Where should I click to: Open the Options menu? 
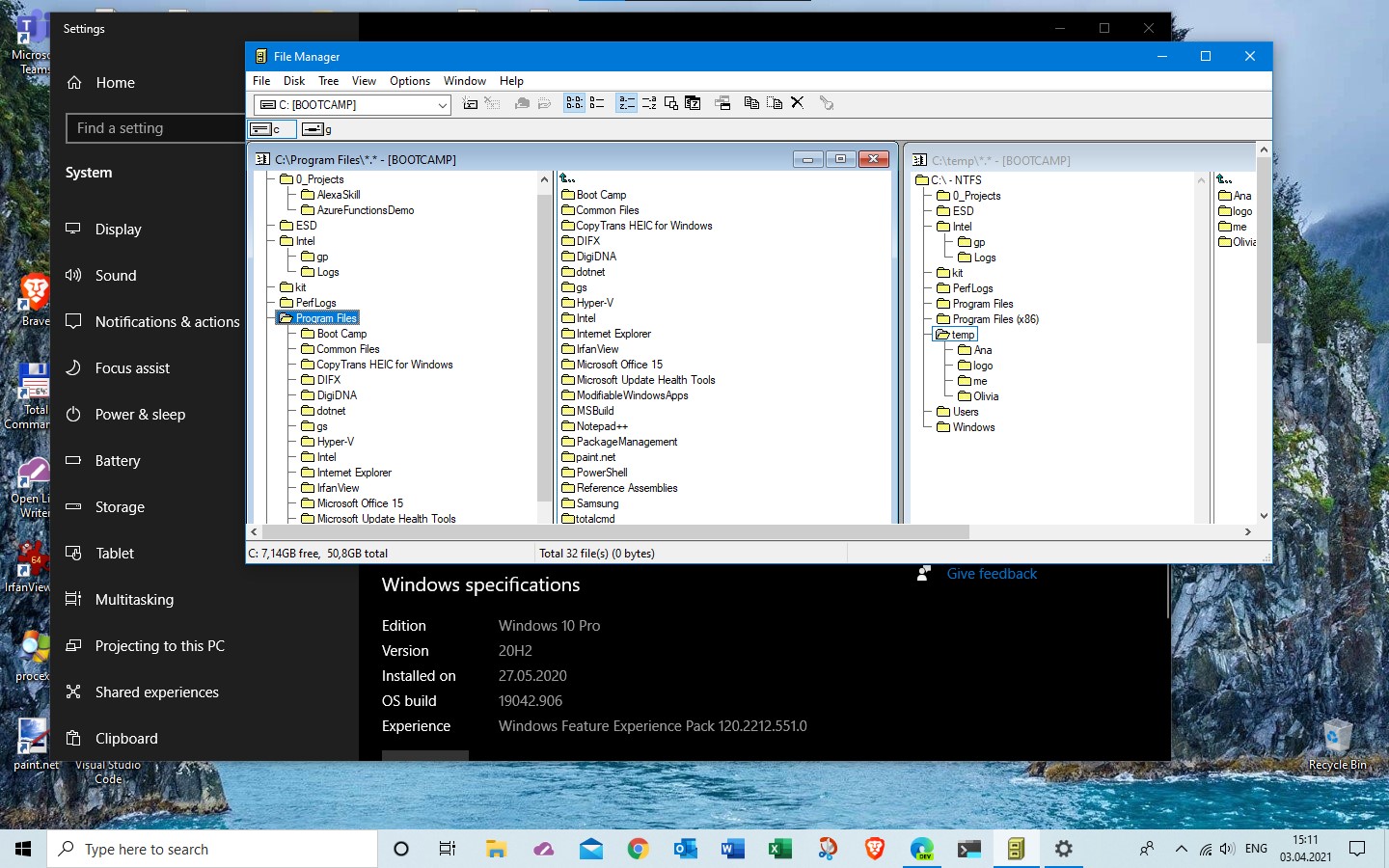coord(409,81)
